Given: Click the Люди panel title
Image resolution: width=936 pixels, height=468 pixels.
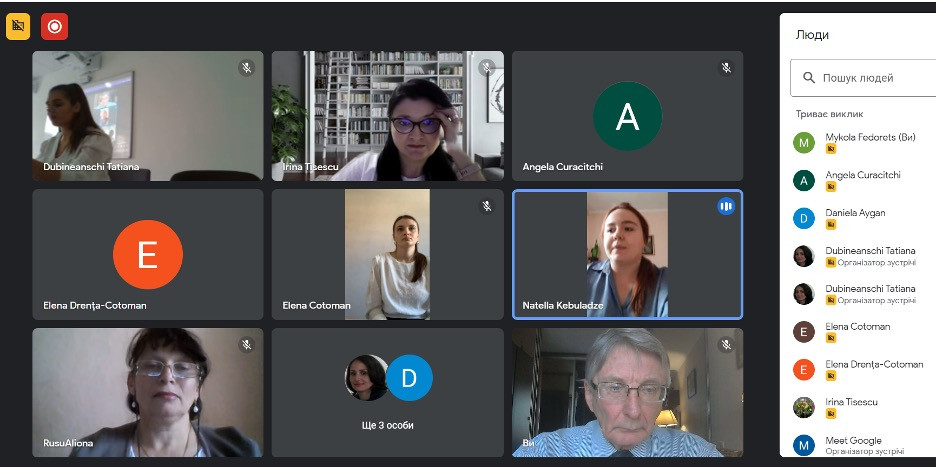Looking at the screenshot, I should (x=812, y=35).
